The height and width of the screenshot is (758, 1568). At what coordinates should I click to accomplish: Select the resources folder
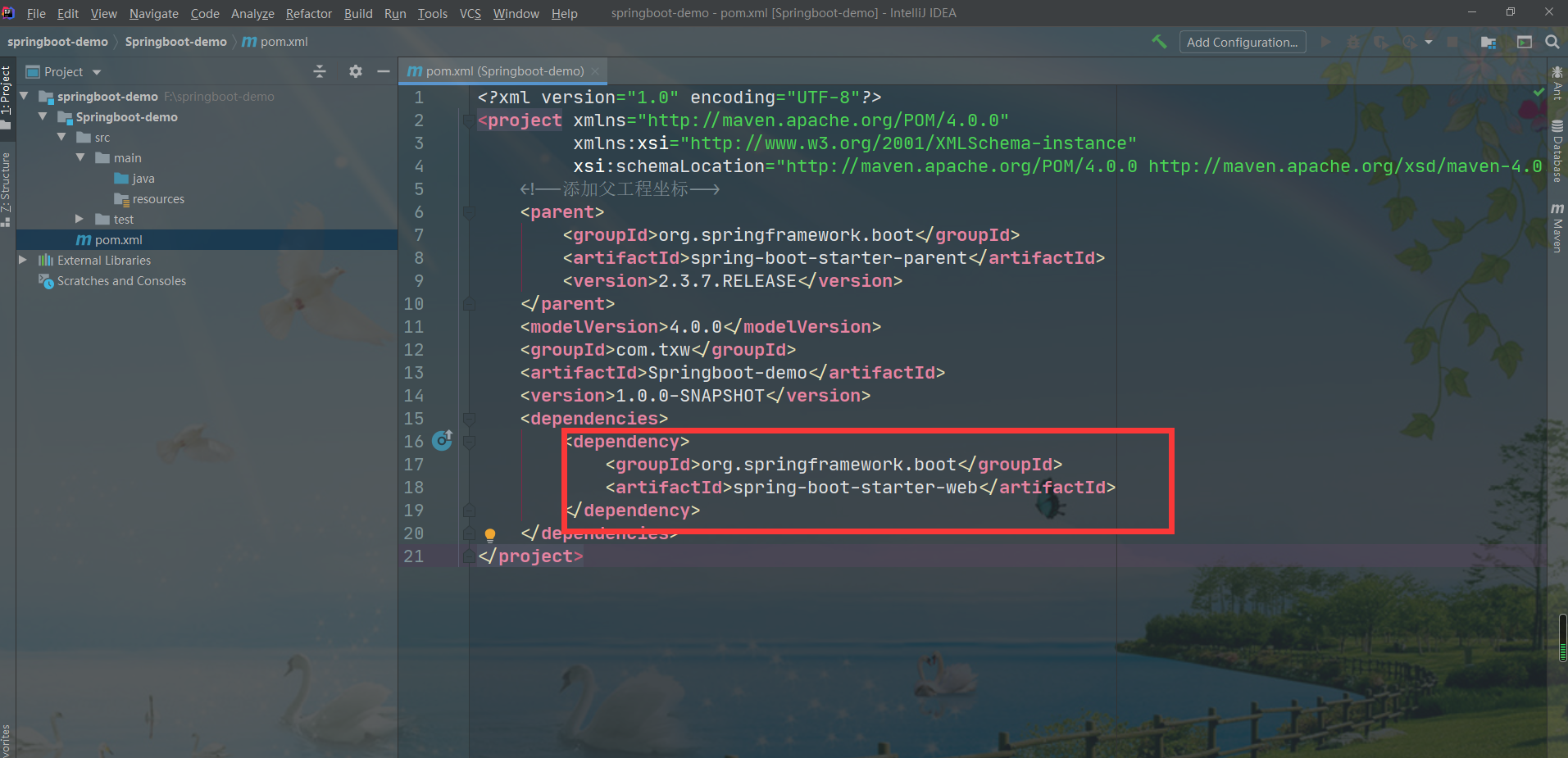149,198
